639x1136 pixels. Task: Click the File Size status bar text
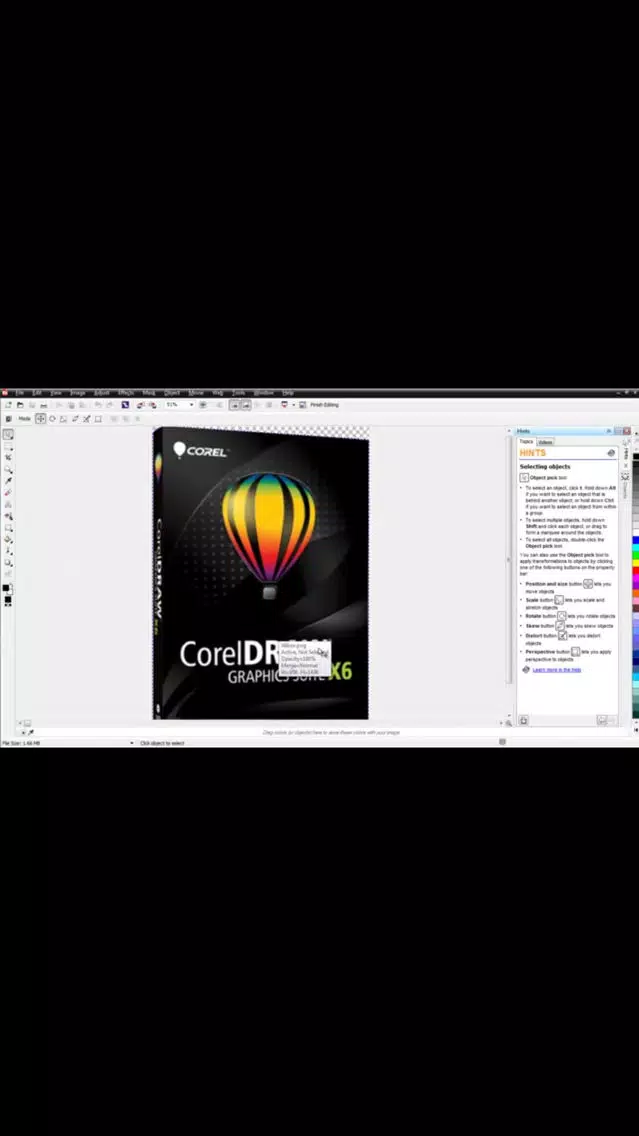pos(21,743)
